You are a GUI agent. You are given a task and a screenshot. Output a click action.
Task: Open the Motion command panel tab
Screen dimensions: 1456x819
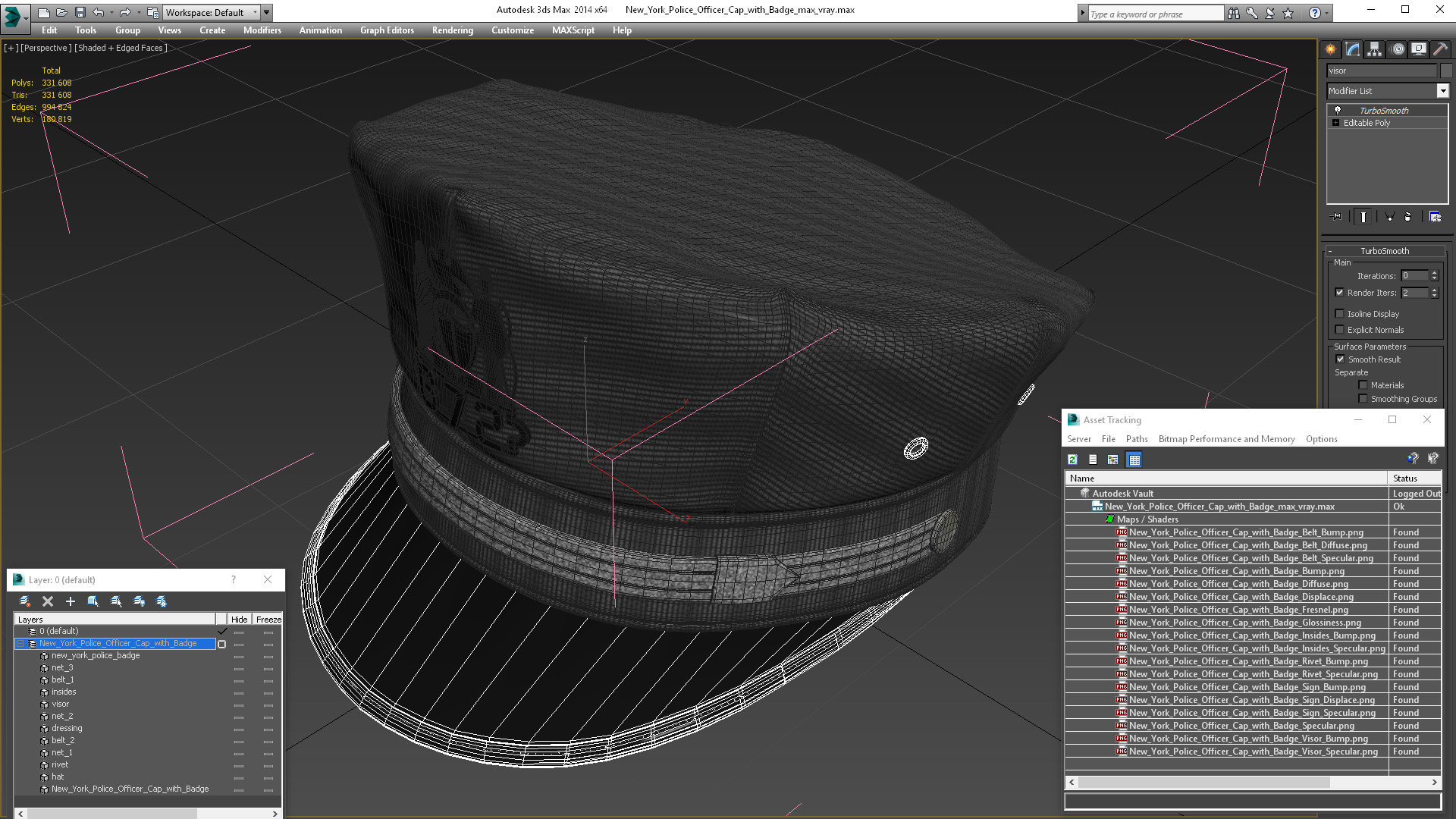[x=1398, y=49]
